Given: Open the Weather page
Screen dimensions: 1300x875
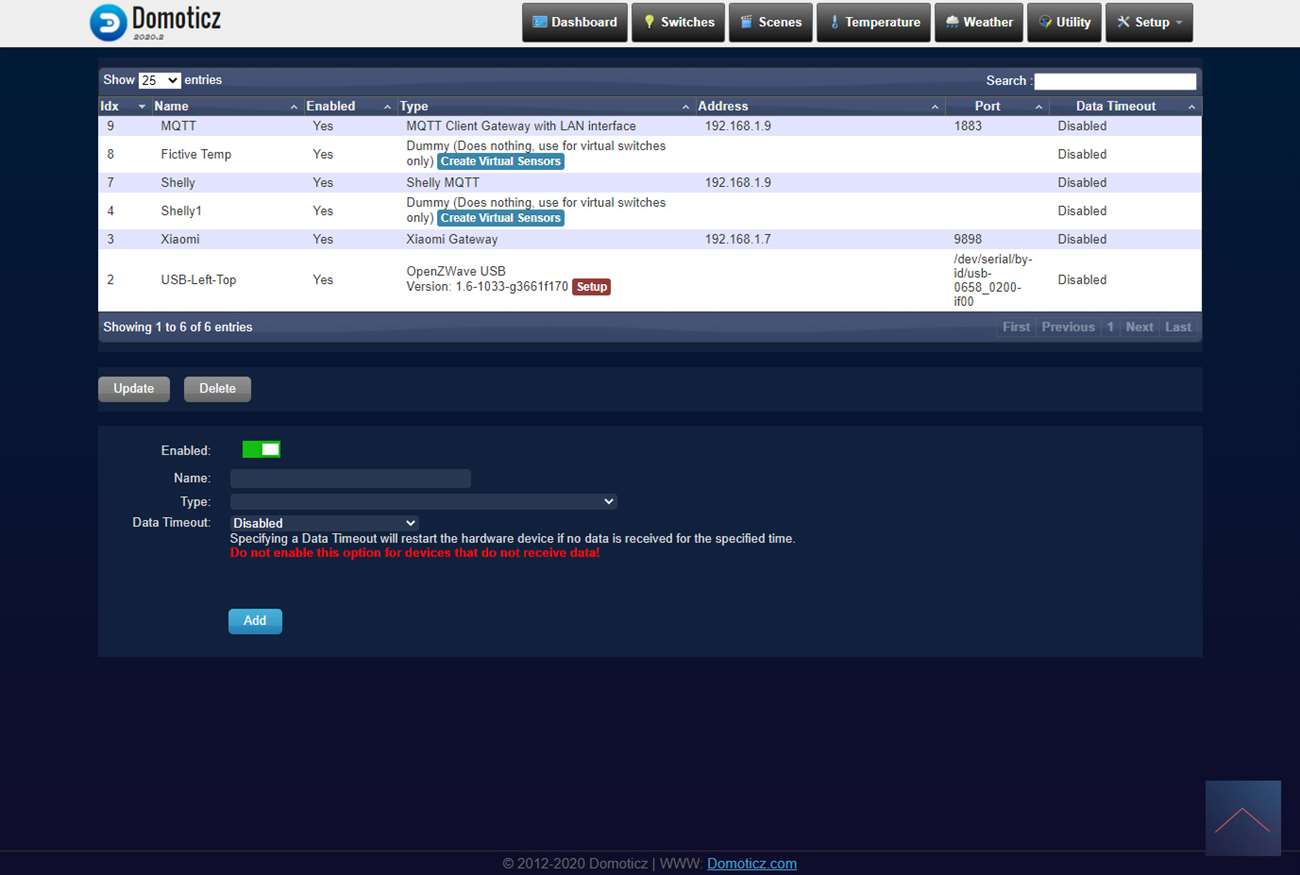Looking at the screenshot, I should [979, 22].
